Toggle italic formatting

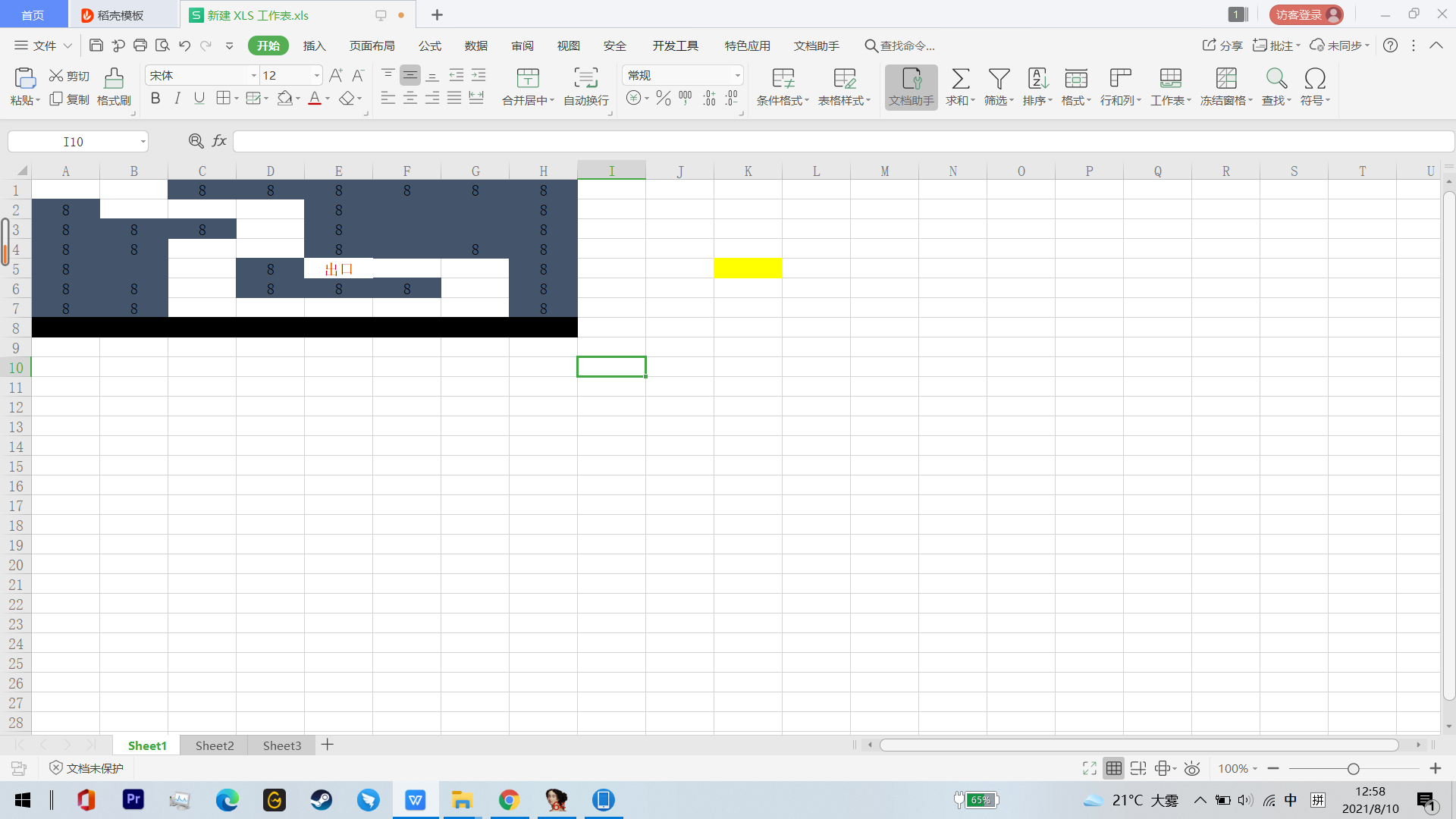point(177,99)
